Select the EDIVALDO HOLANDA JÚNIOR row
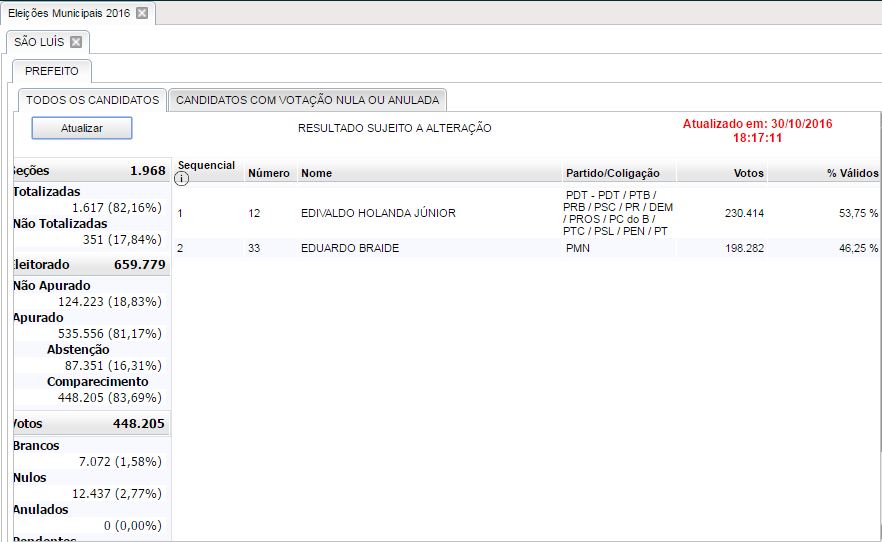Image resolution: width=882 pixels, height=542 pixels. coord(378,213)
